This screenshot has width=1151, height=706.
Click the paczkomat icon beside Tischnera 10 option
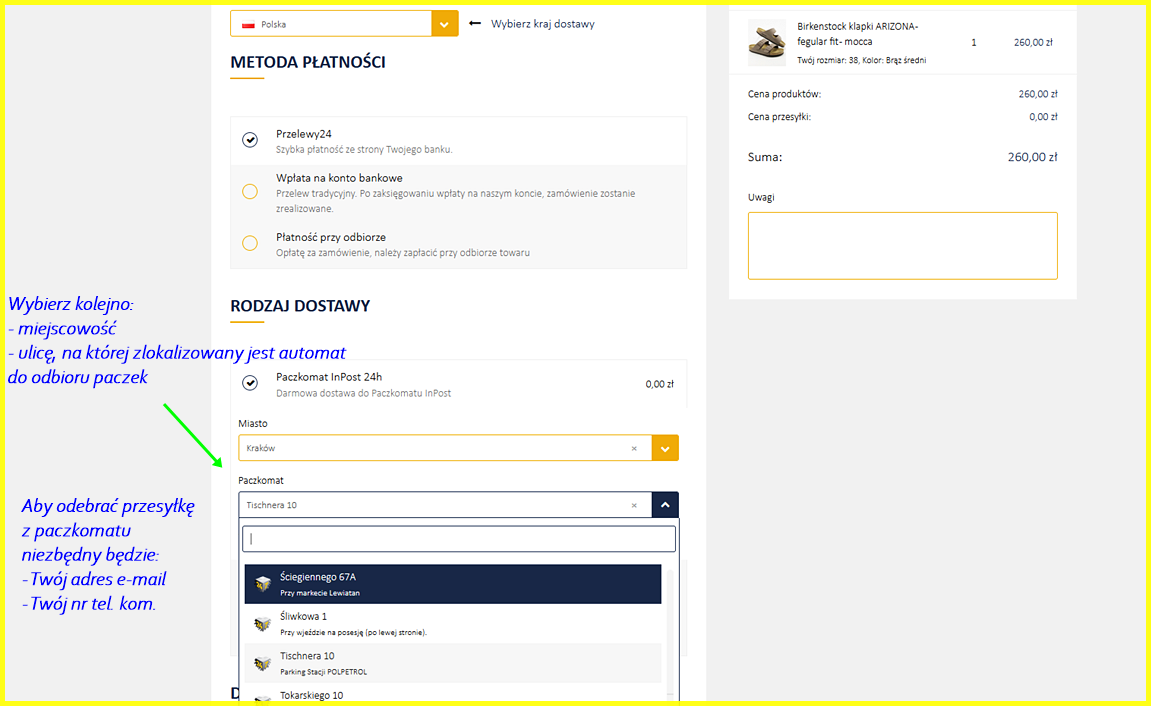(x=263, y=663)
